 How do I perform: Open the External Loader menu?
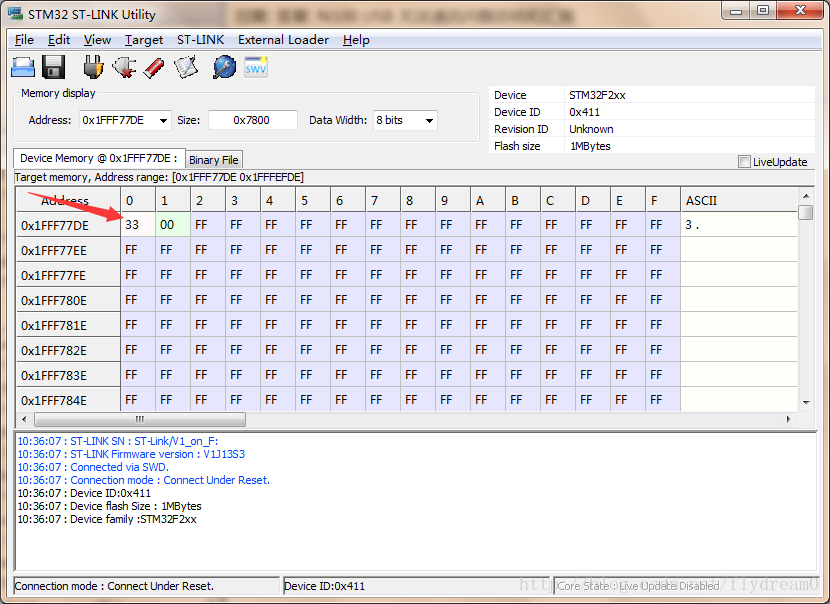point(283,40)
